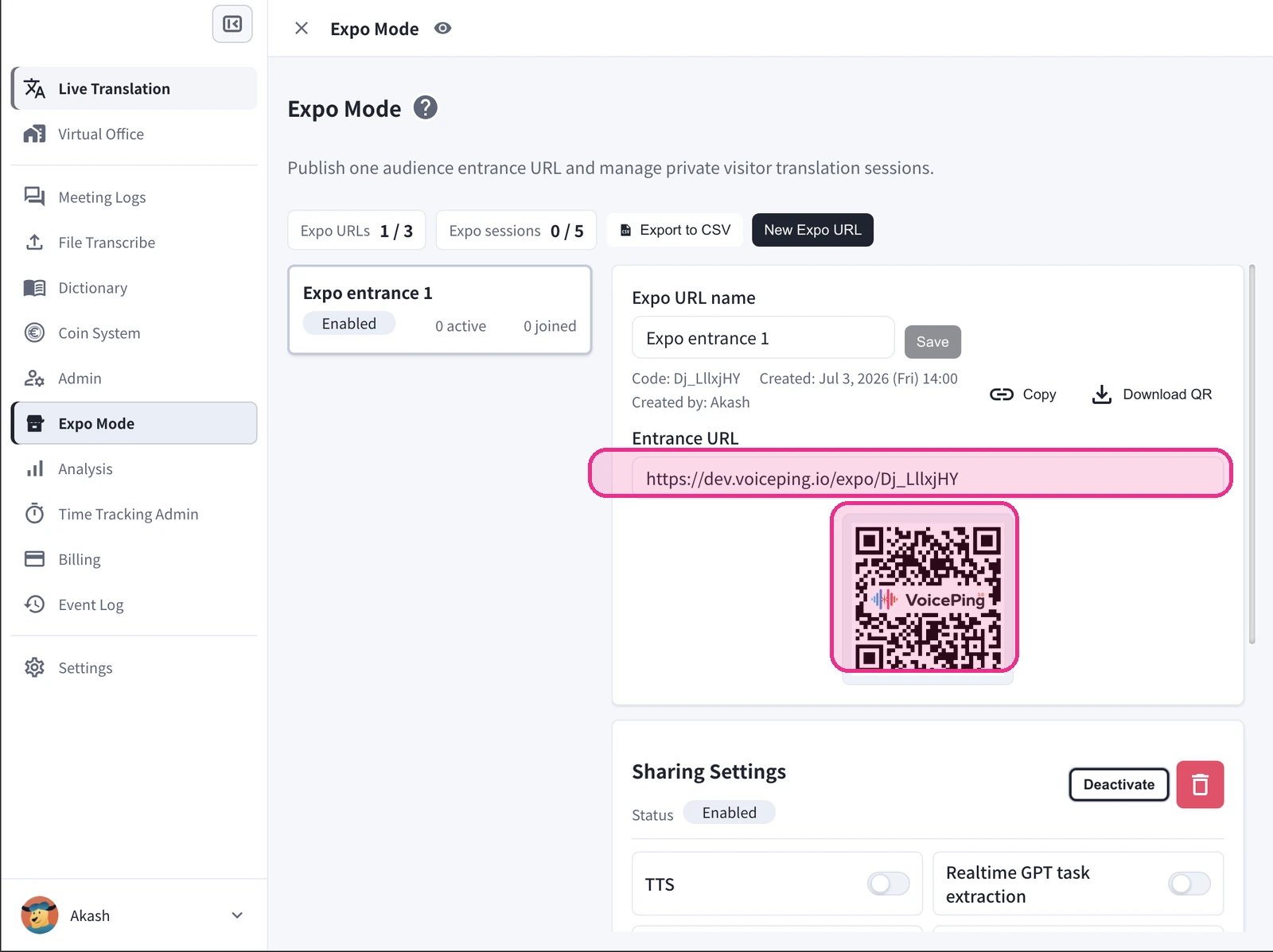Click the Expo URLs 1 / 3 counter
Screen dimensions: 1273x952
tap(356, 231)
